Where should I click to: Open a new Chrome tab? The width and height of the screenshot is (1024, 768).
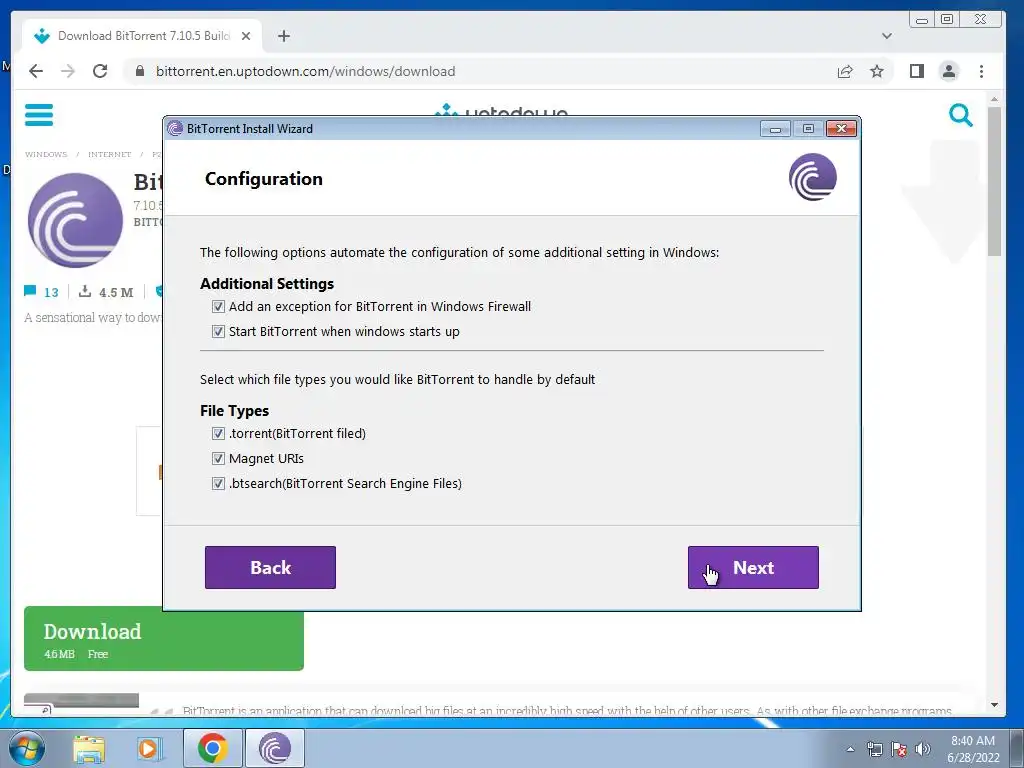tap(283, 36)
